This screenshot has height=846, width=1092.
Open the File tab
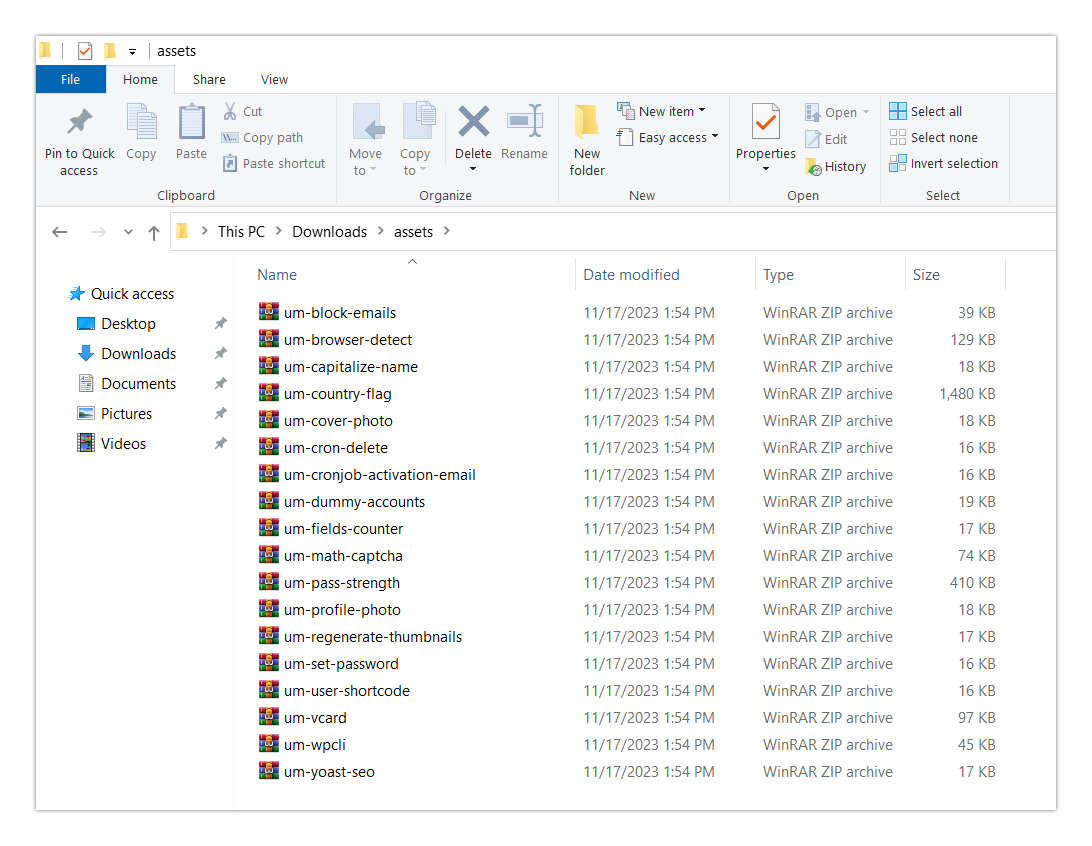70,79
